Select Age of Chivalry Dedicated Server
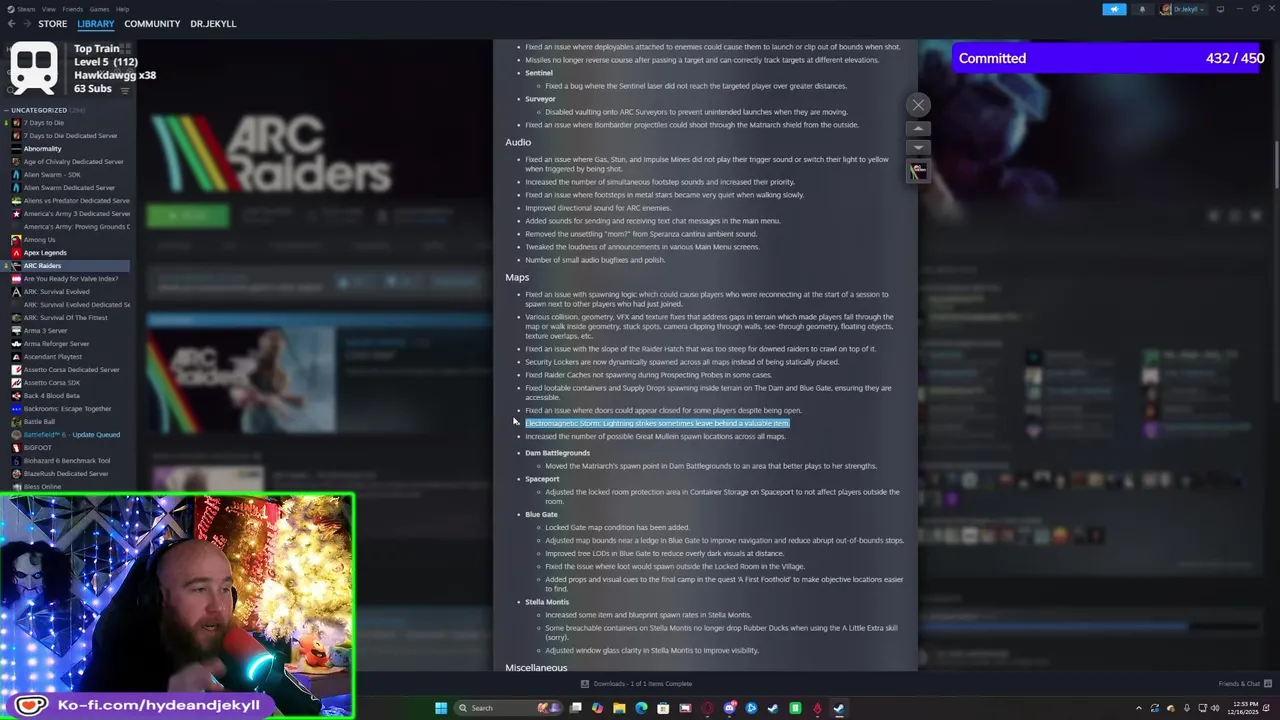The height and width of the screenshot is (720, 1280). (73, 162)
